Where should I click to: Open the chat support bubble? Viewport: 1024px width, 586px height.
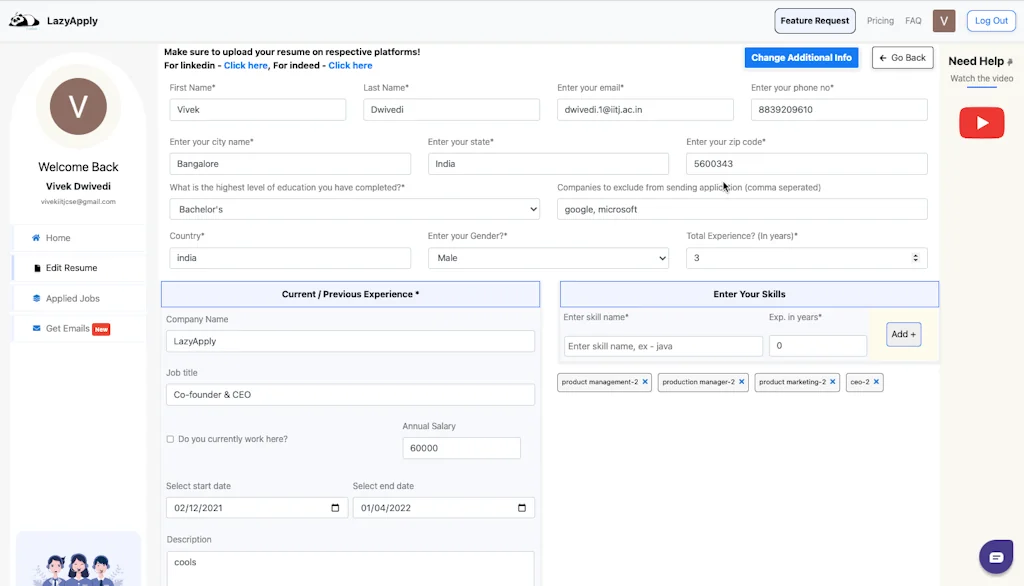(x=996, y=556)
